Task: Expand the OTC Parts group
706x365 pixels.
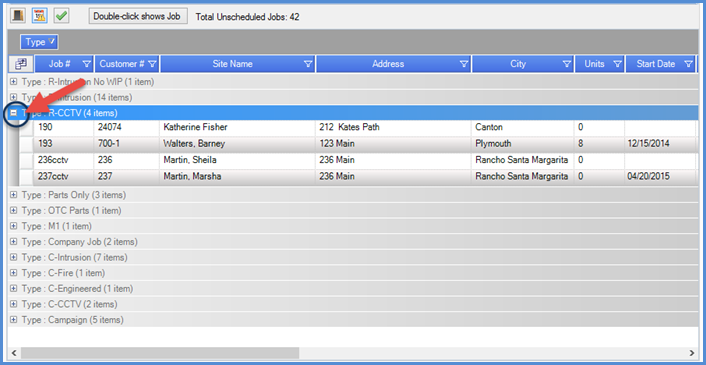Action: [x=14, y=211]
